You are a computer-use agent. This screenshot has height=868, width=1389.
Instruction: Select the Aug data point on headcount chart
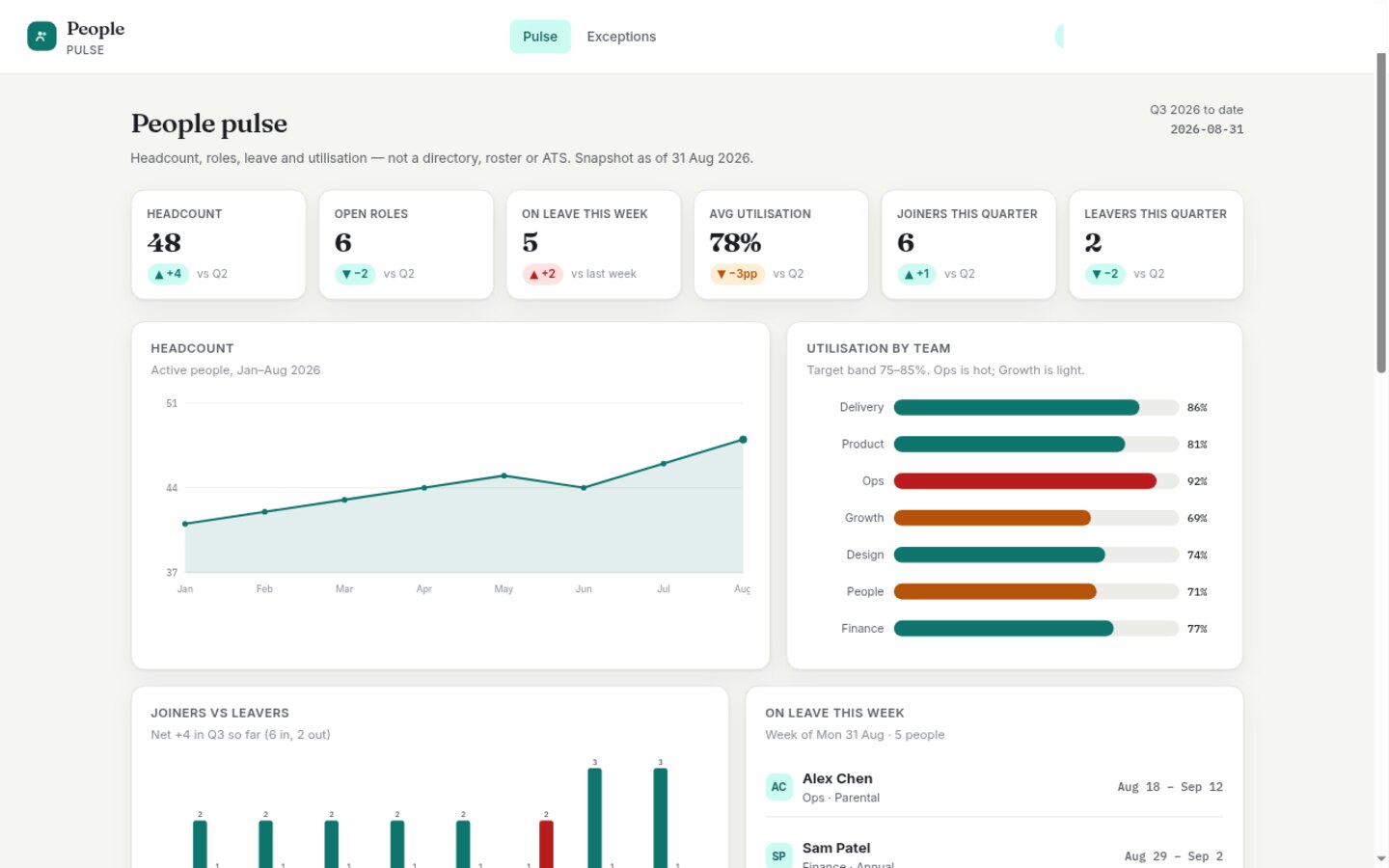pyautogui.click(x=743, y=440)
